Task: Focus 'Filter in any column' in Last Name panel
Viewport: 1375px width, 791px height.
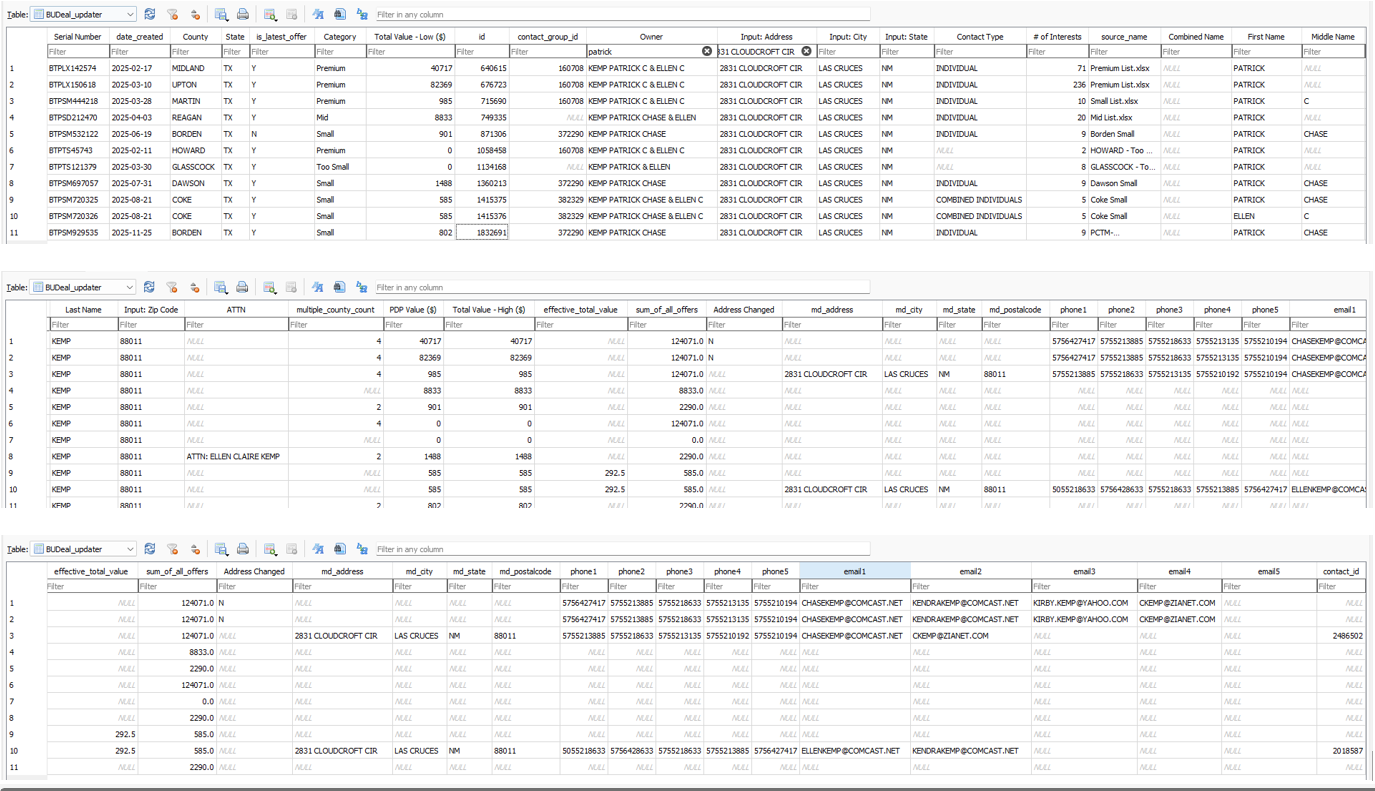Action: 621,287
